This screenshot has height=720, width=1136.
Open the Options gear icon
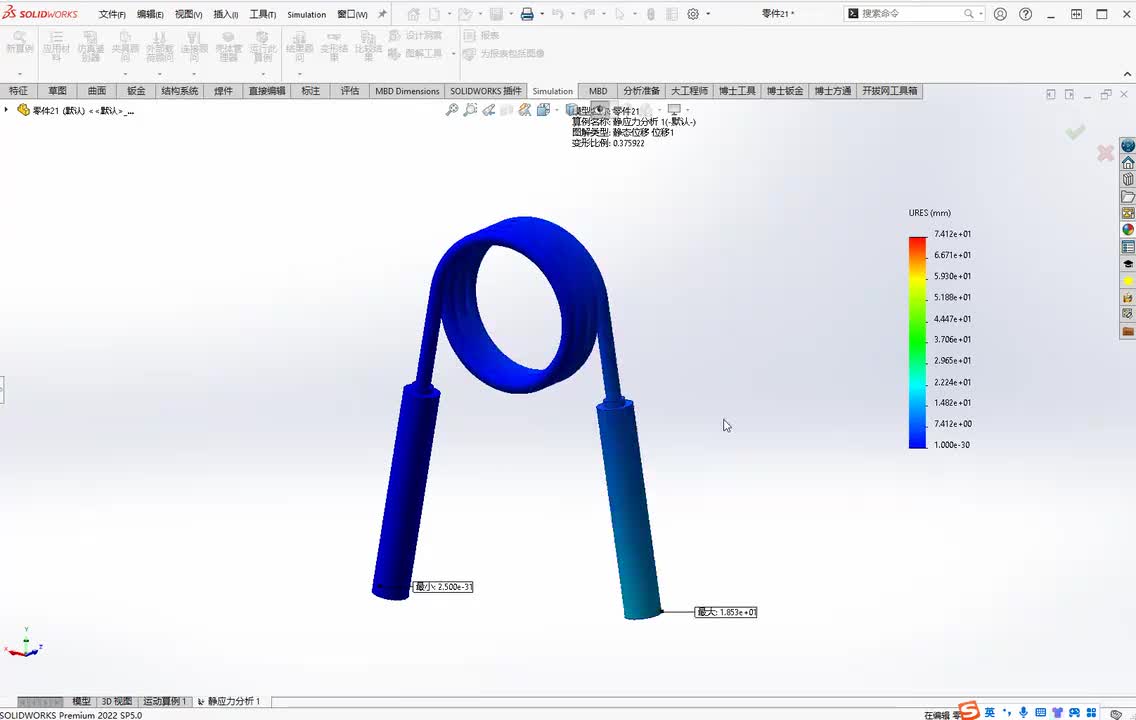[693, 14]
